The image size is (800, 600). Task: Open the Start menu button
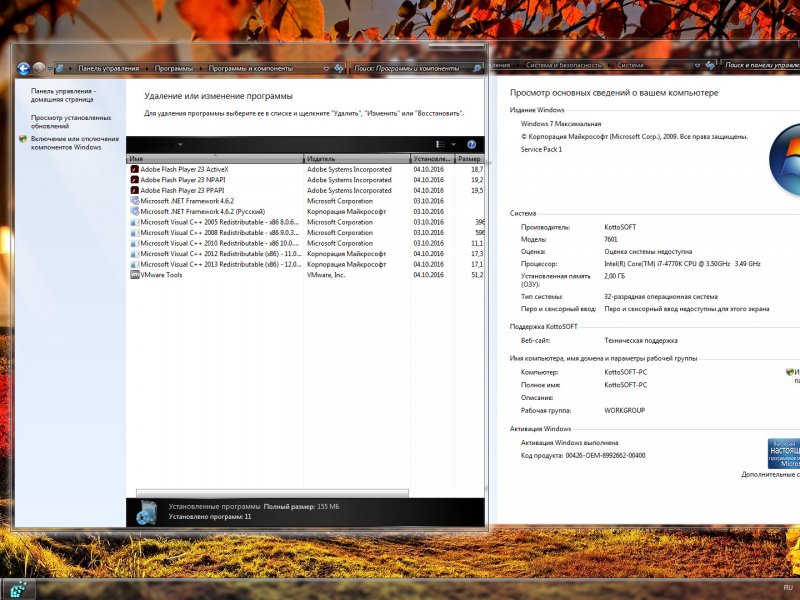click(x=18, y=590)
